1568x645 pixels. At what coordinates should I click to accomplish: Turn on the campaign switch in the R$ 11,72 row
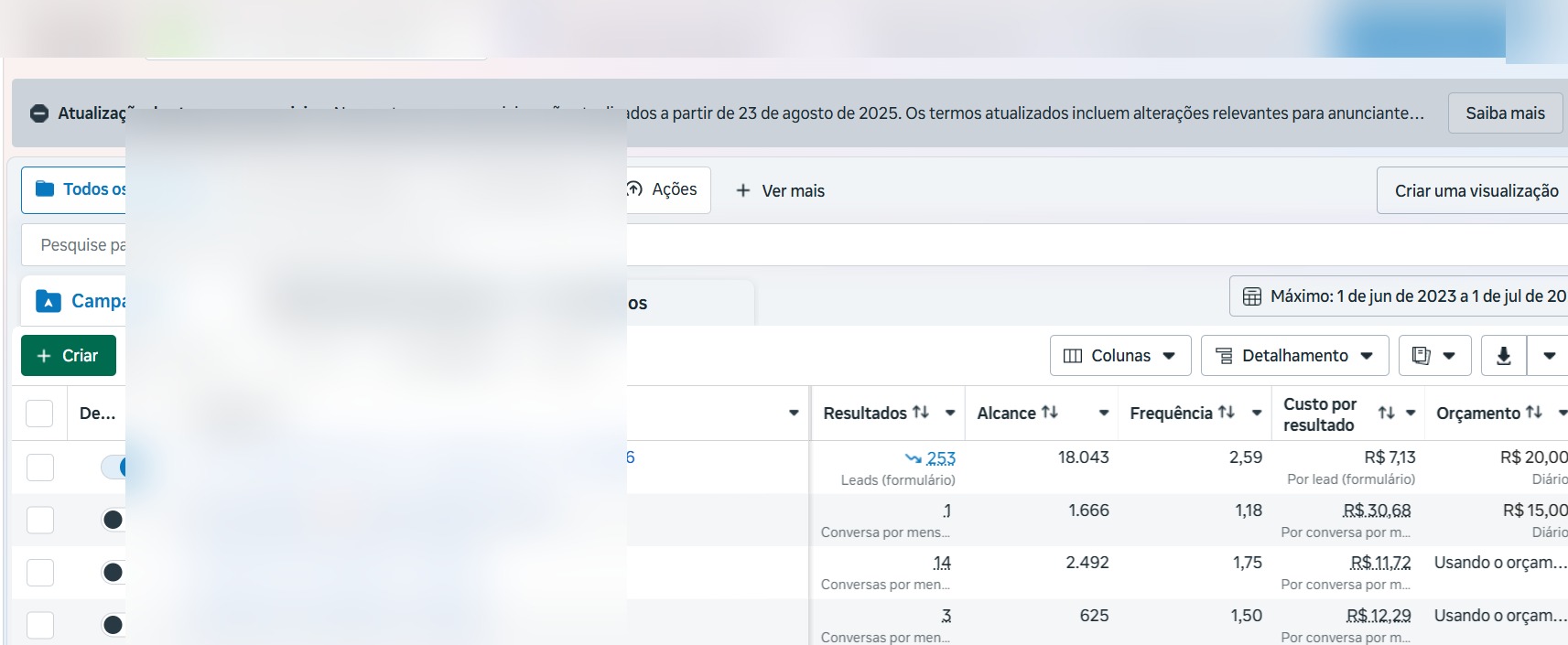tap(114, 573)
